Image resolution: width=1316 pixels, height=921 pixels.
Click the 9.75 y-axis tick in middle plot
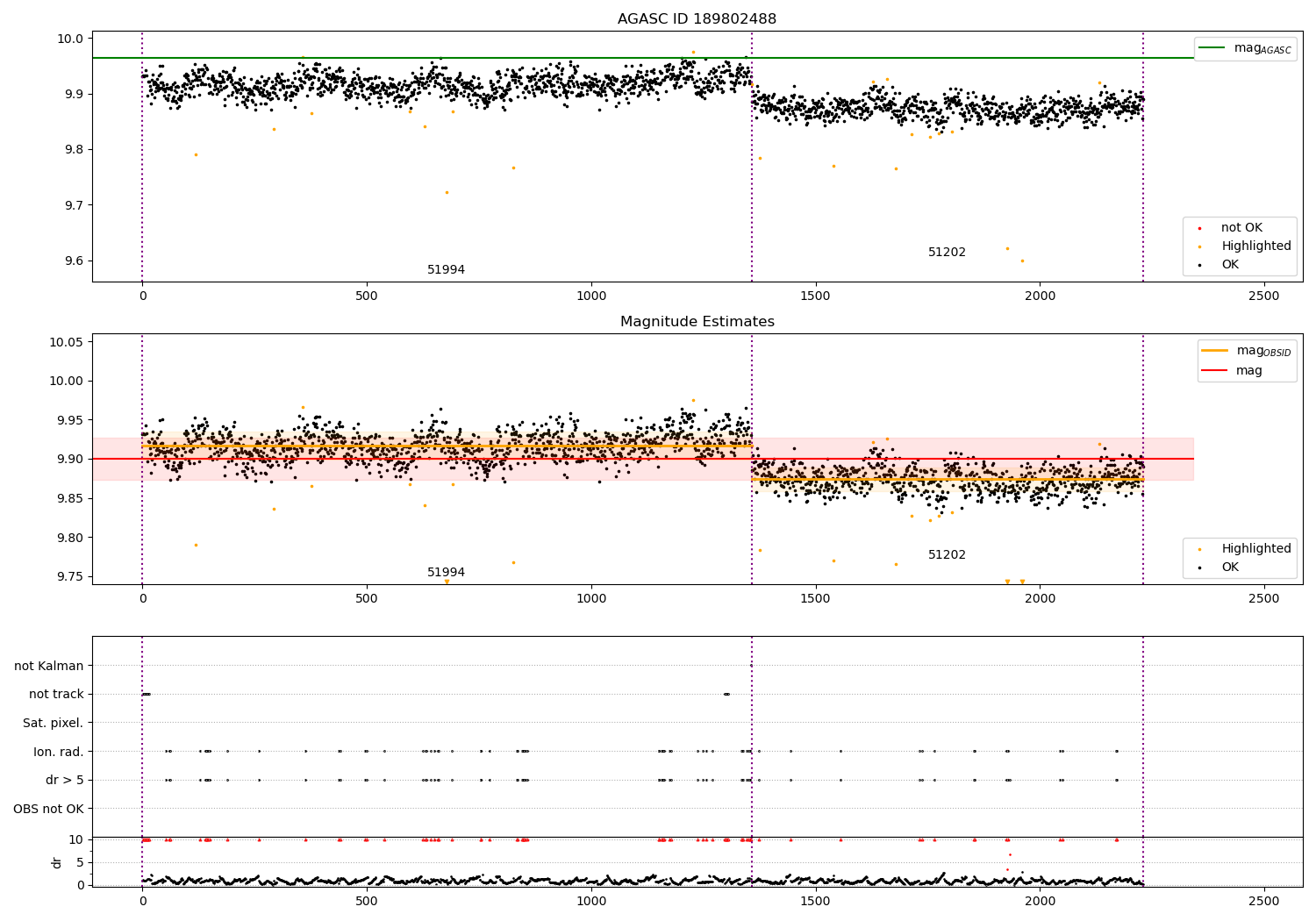(69, 577)
